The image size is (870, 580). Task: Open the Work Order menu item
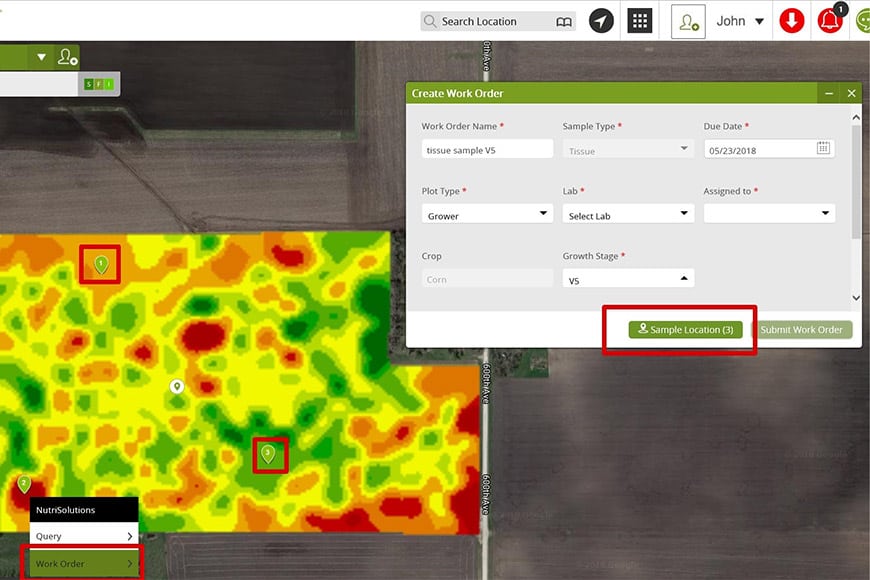click(x=84, y=564)
